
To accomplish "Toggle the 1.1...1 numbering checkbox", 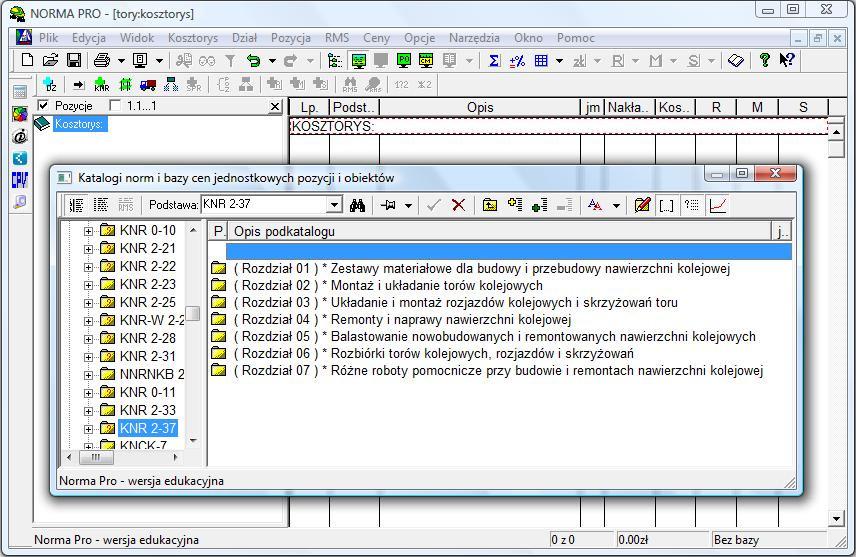I will coord(115,105).
